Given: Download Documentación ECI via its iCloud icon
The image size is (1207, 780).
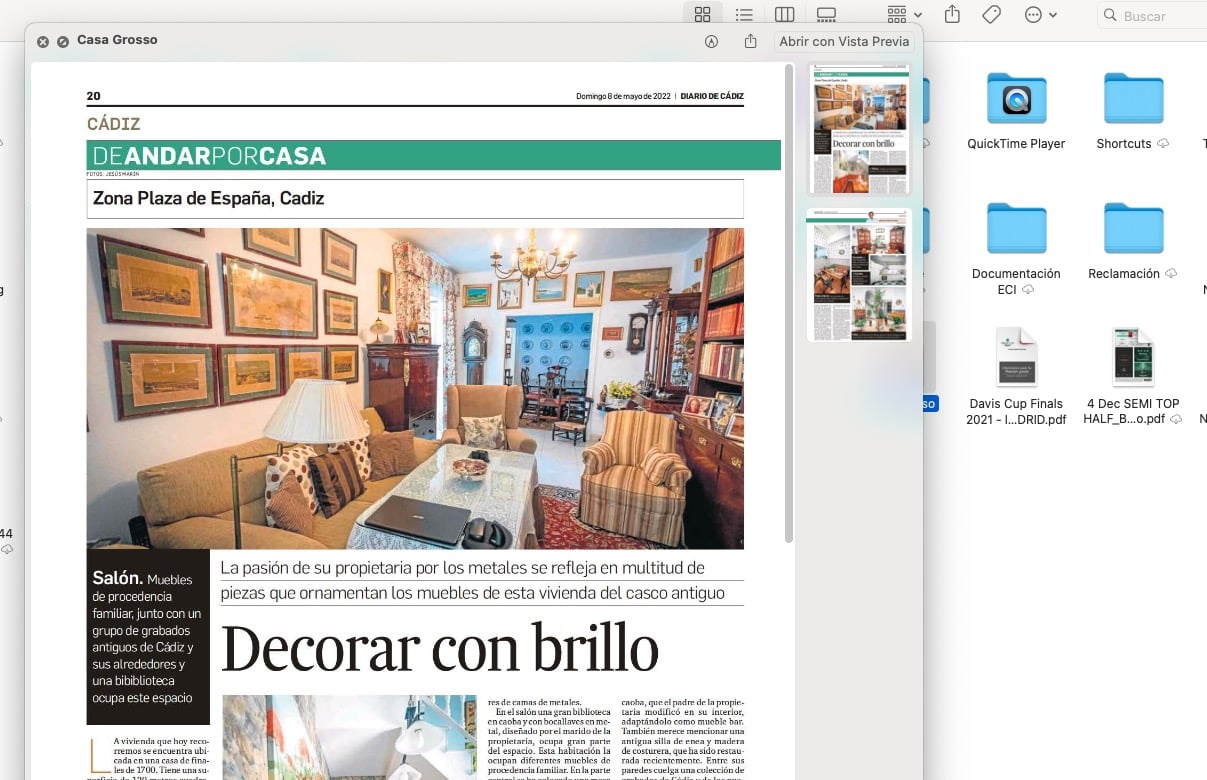Looking at the screenshot, I should click(x=1028, y=290).
